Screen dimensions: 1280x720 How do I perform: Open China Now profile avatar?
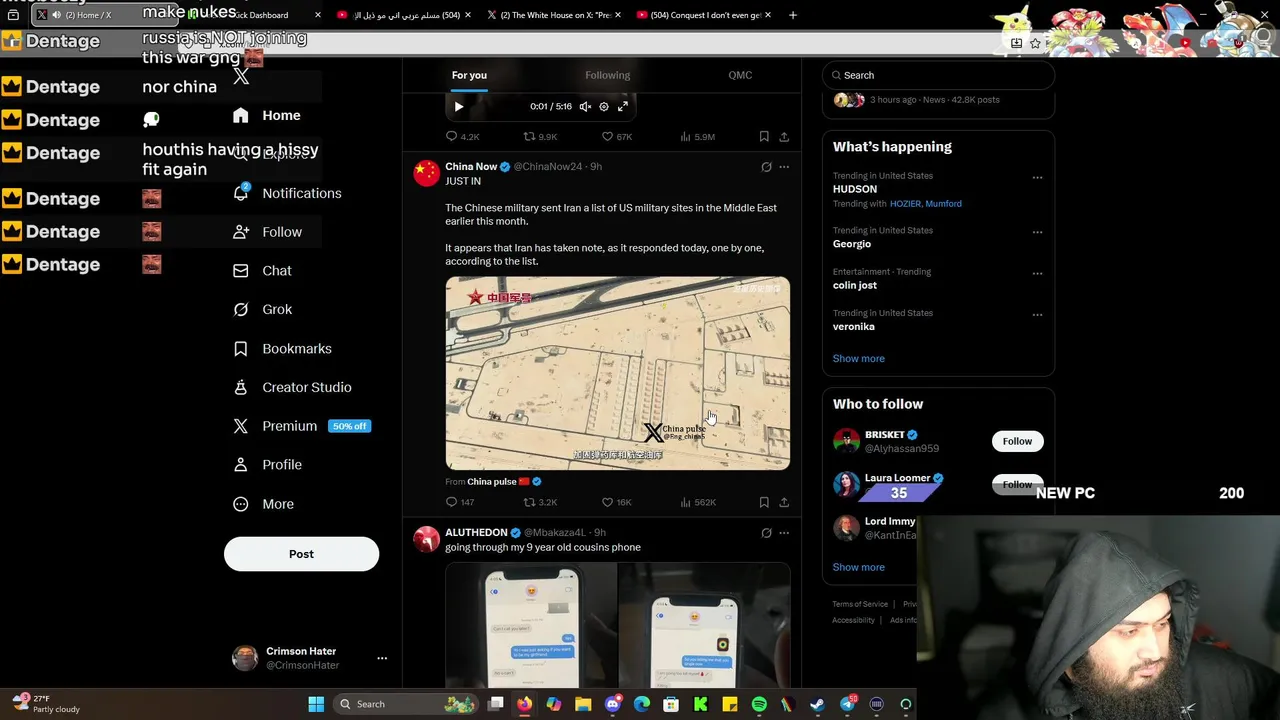(427, 173)
